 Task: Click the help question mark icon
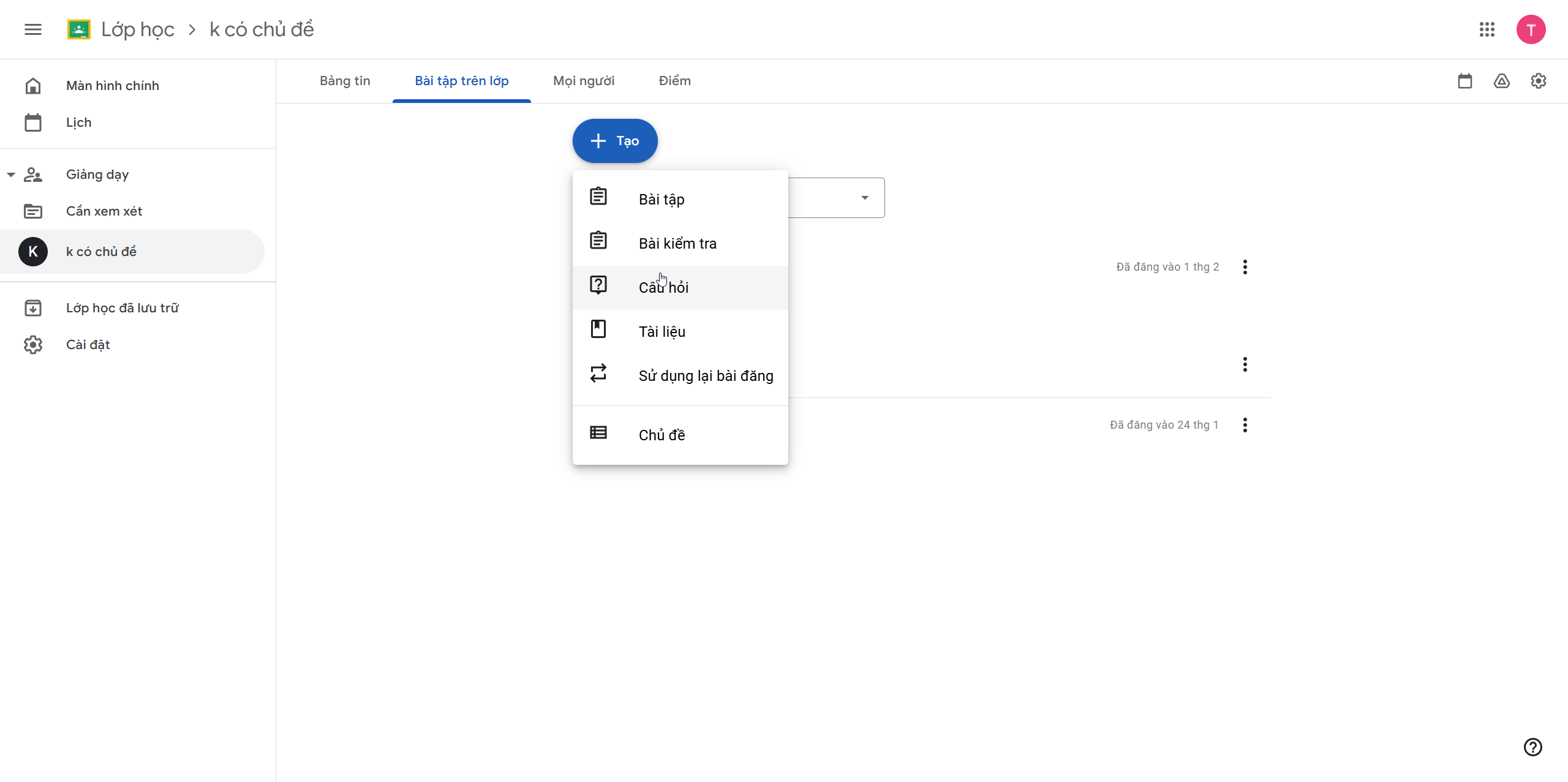[1532, 746]
